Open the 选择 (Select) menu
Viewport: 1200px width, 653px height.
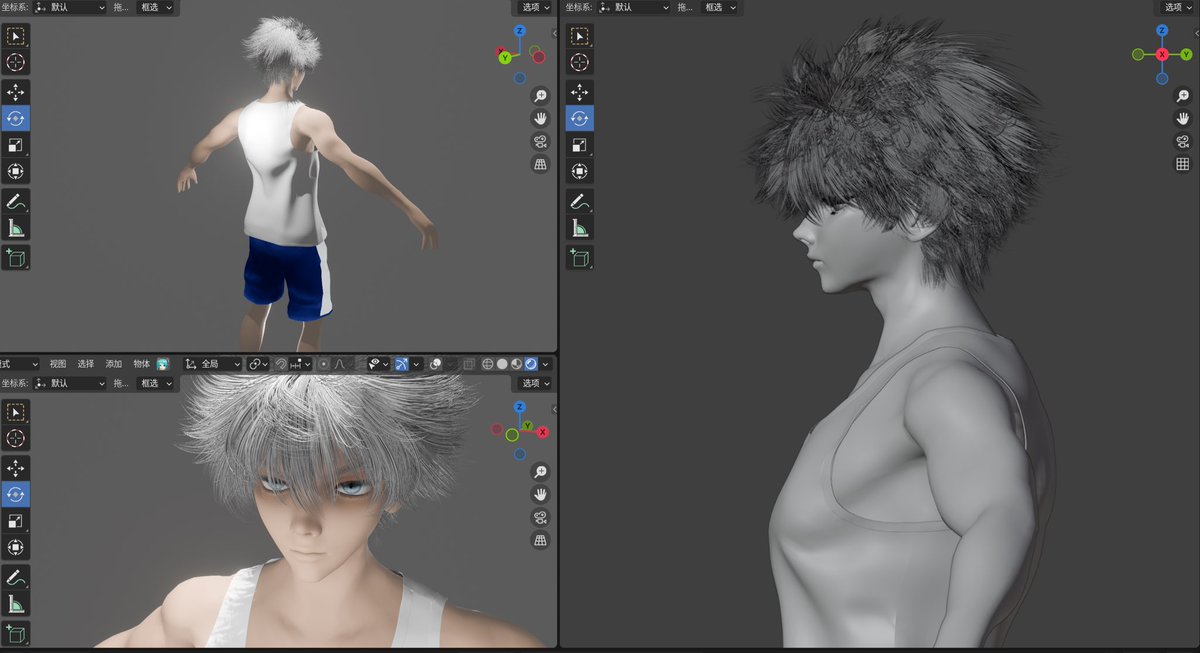86,364
